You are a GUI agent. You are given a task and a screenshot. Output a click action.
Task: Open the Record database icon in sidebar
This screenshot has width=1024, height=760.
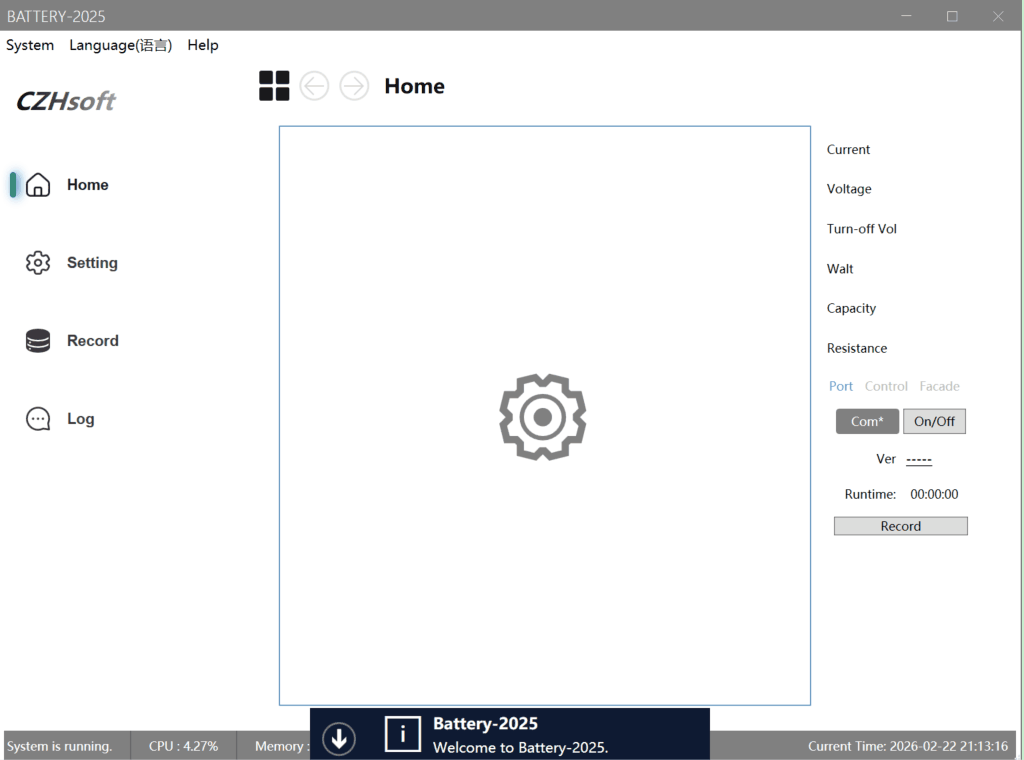tap(38, 341)
